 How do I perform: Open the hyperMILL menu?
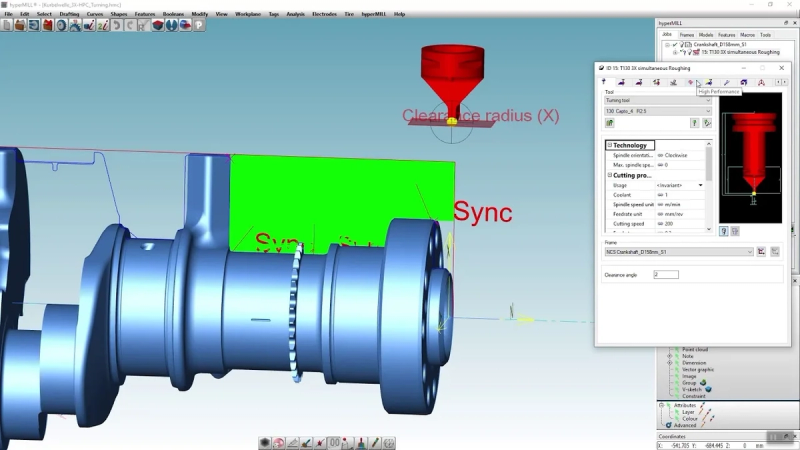[373, 14]
